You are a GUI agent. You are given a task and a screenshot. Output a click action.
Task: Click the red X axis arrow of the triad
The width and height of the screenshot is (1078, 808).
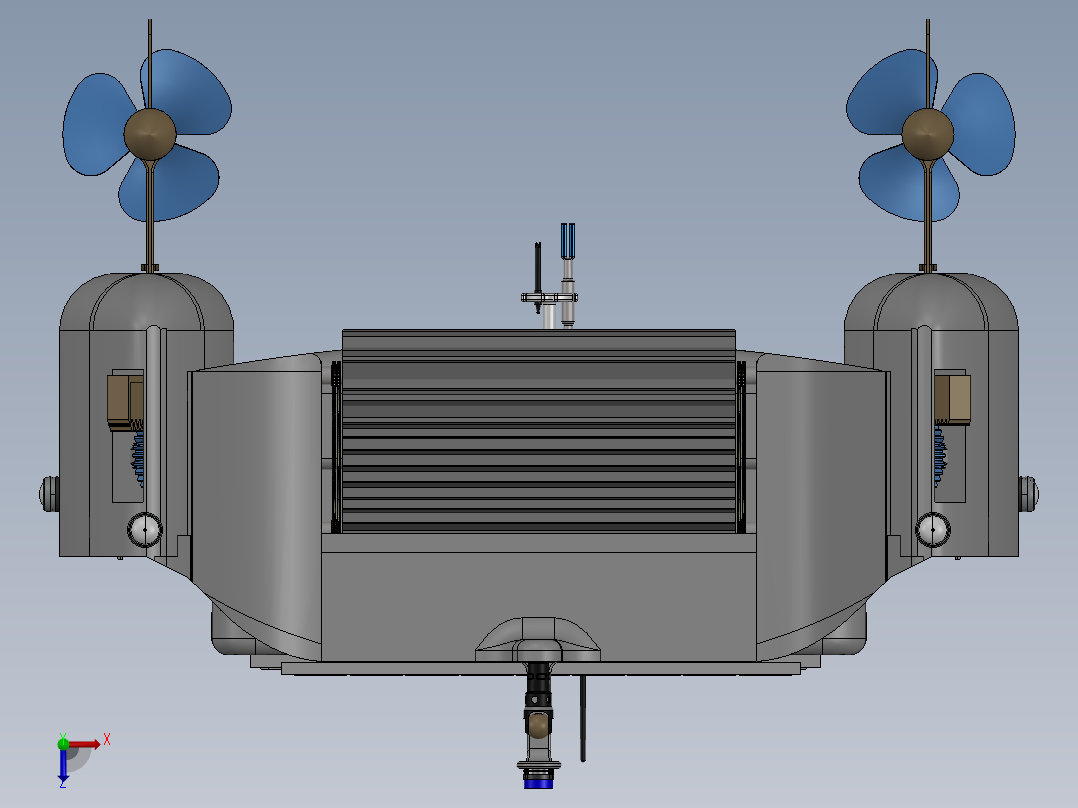click(84, 744)
